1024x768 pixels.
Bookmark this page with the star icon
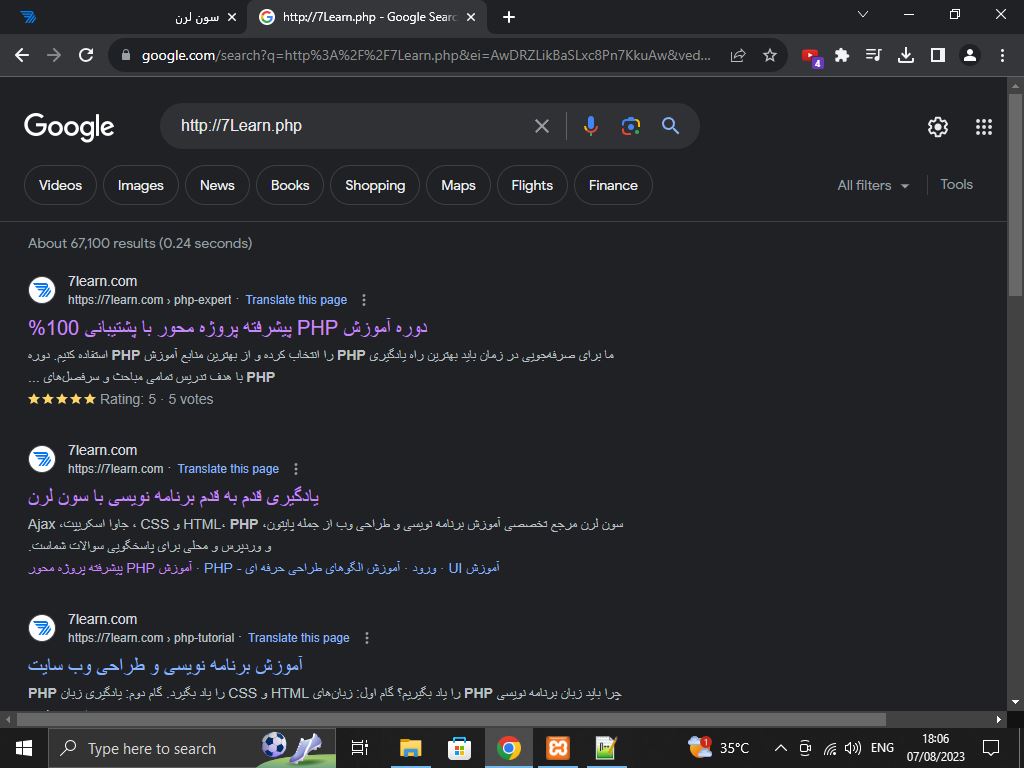click(770, 56)
